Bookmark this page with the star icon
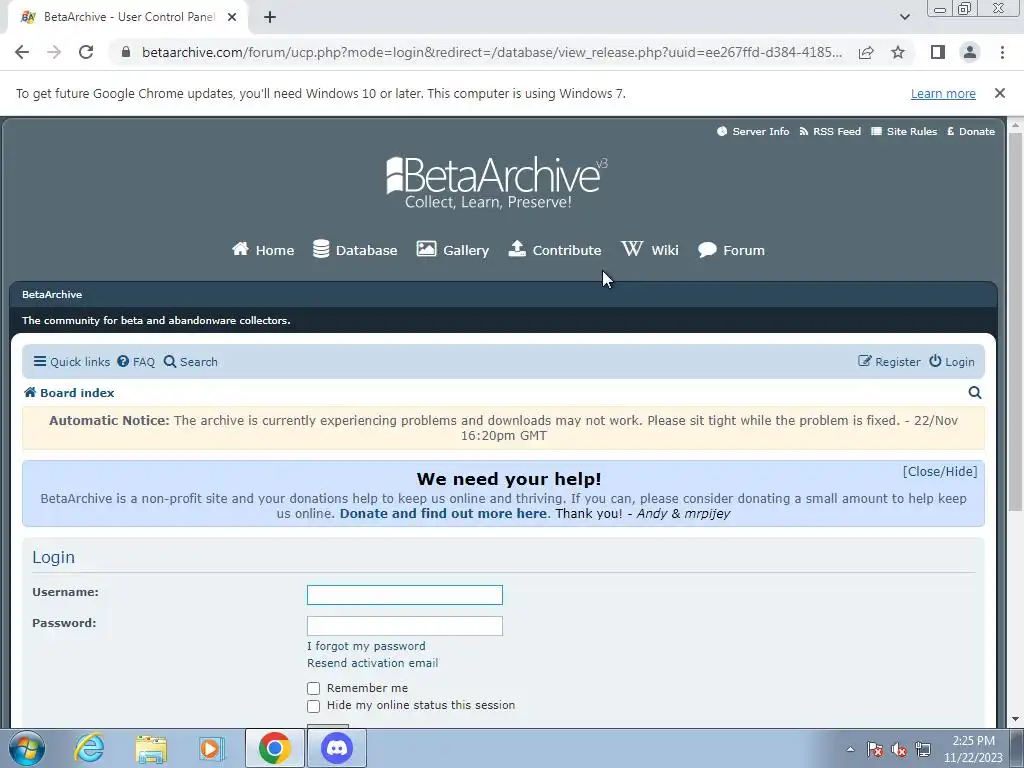The image size is (1024, 768). (898, 52)
